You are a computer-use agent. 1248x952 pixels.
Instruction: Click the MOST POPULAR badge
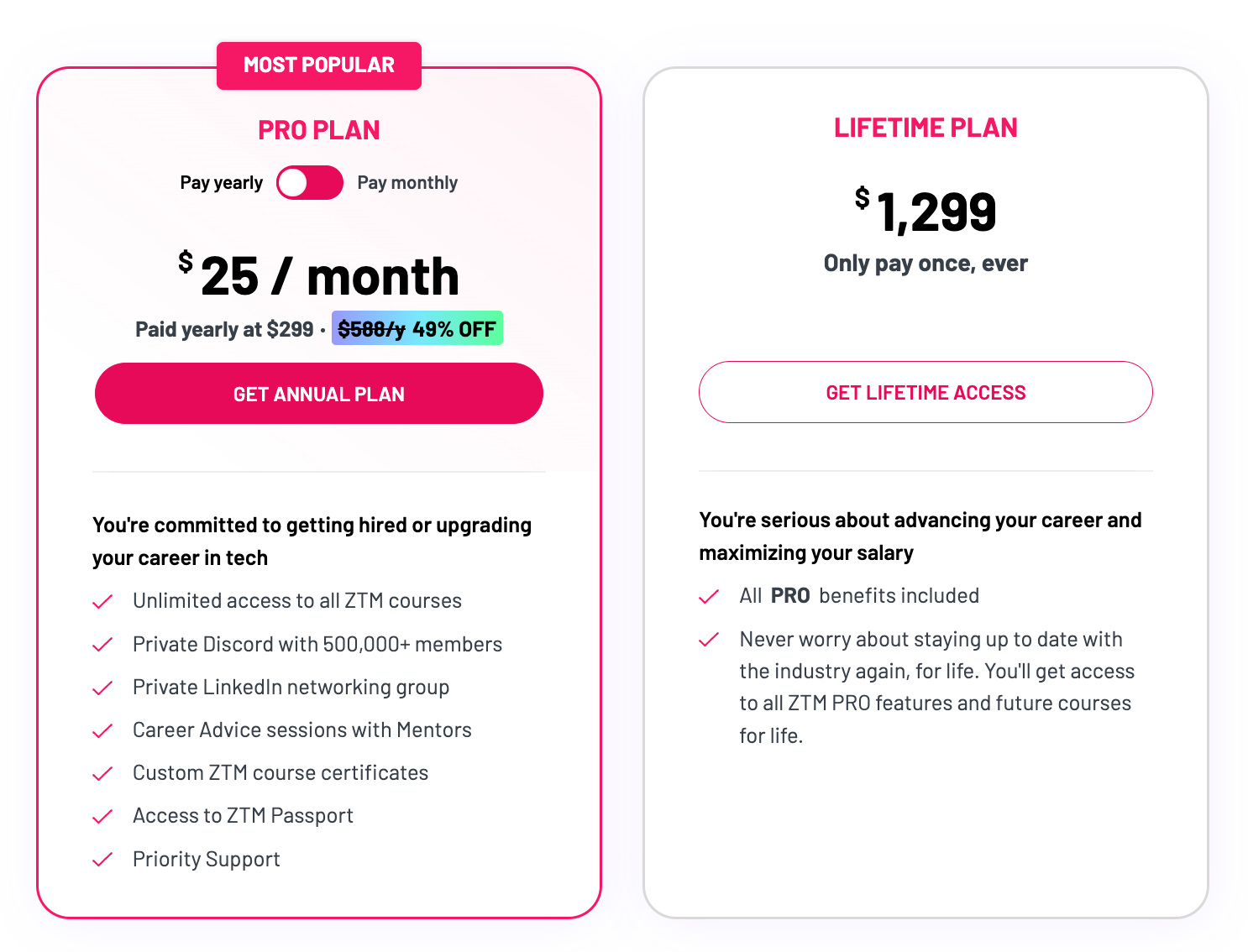[319, 65]
